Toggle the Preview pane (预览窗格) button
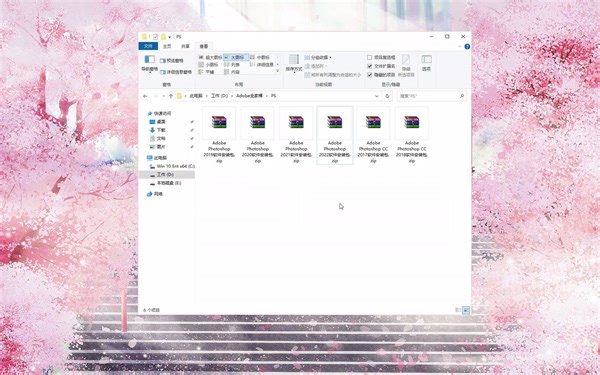 click(x=171, y=60)
